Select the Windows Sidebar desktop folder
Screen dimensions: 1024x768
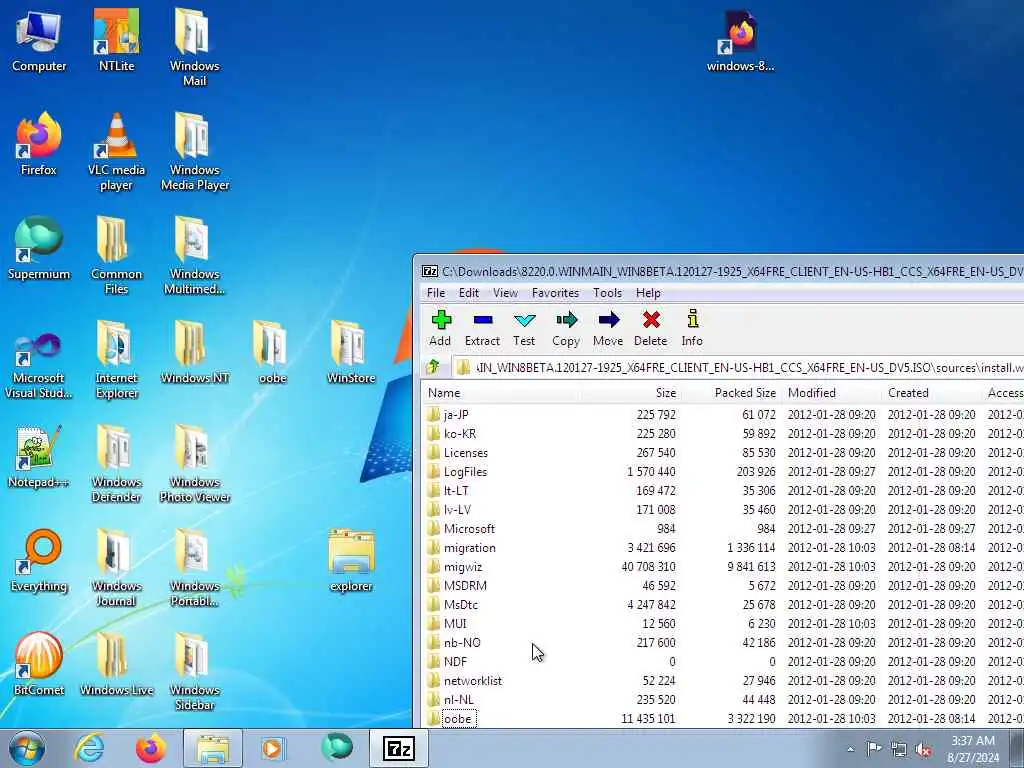point(194,672)
